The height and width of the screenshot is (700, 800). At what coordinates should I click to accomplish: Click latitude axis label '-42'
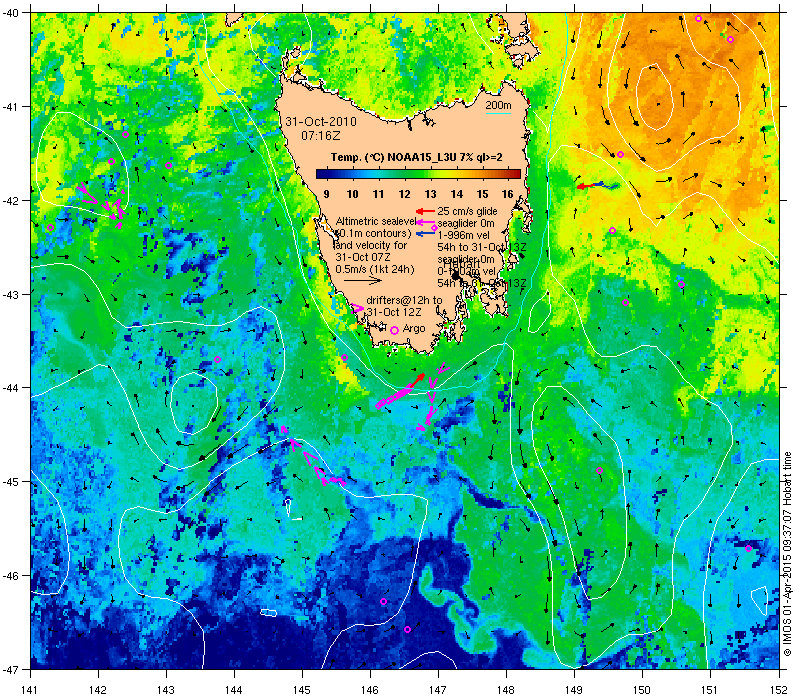coord(10,201)
